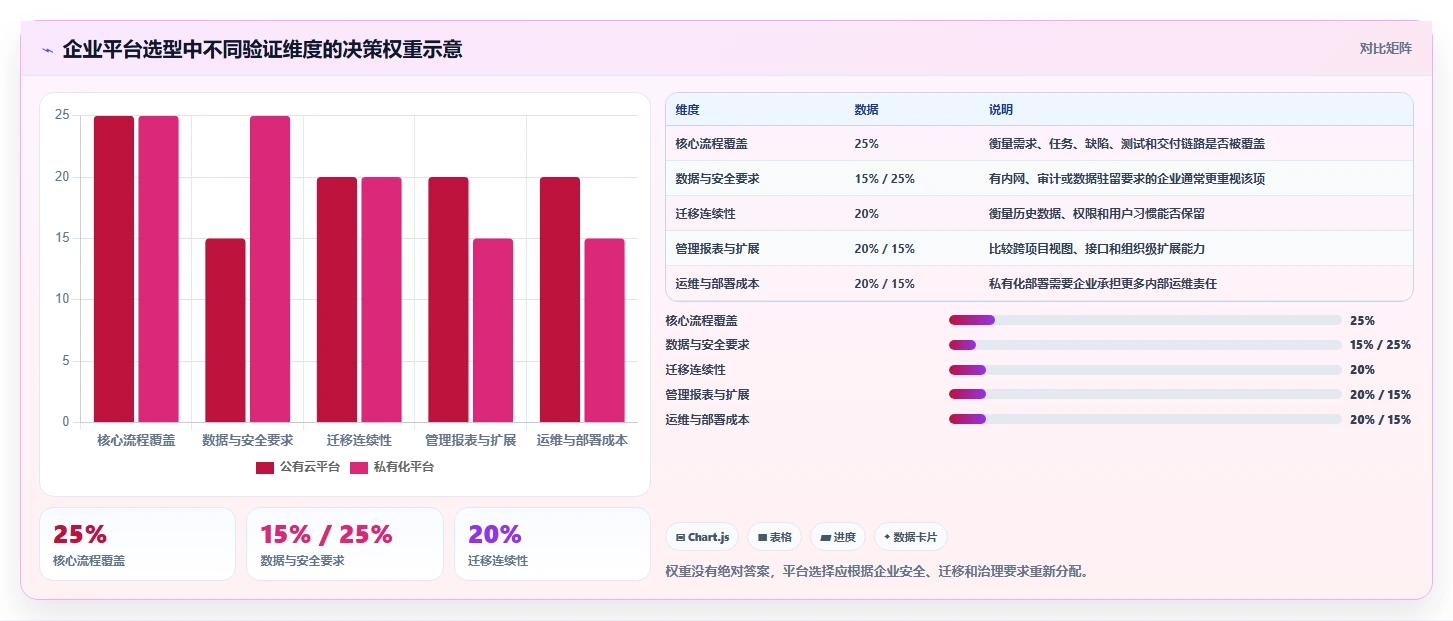Click the 核心流程覆盖 progress bar
The width and height of the screenshot is (1453, 621).
(1145, 320)
